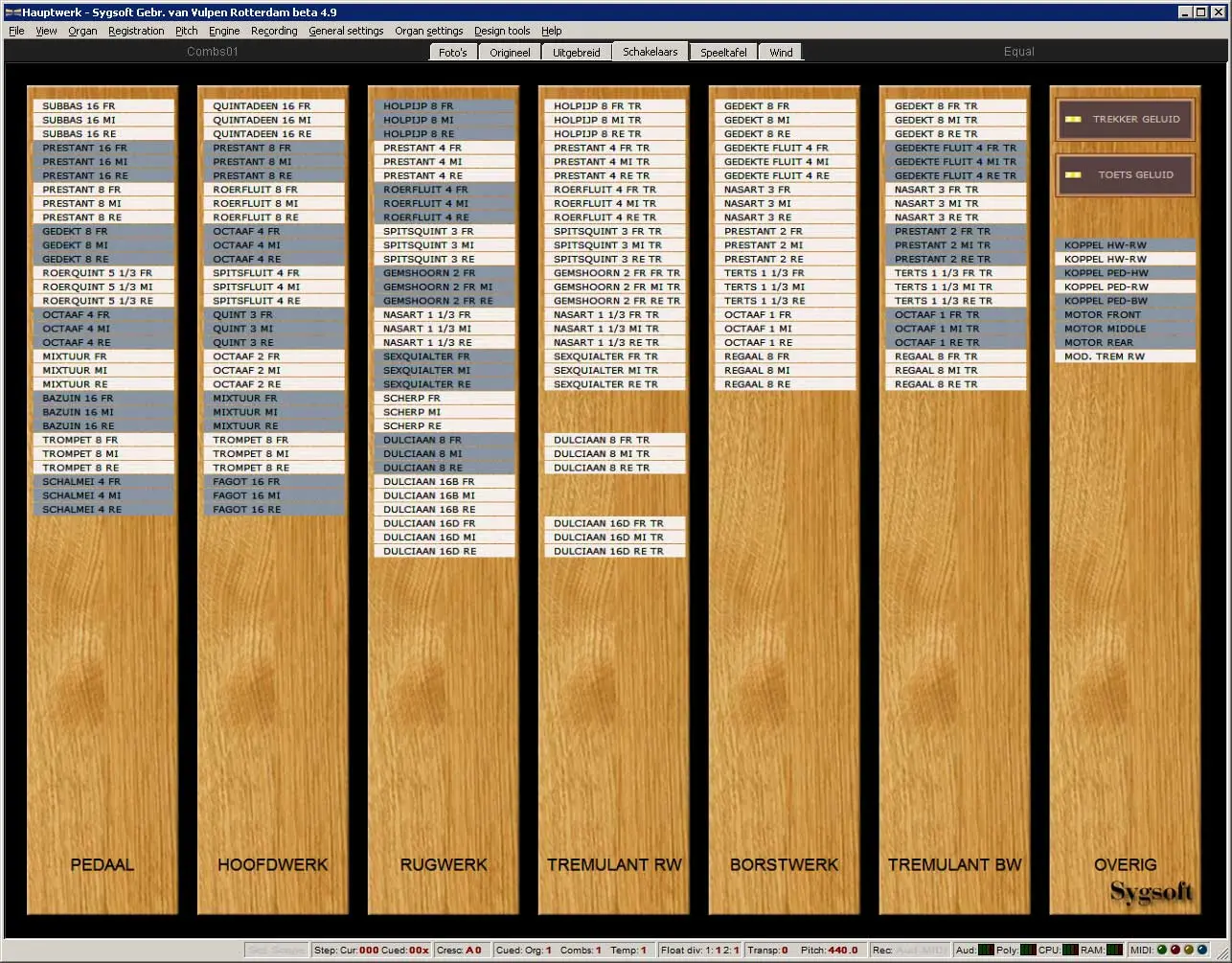Open the Organ settings menu

(x=428, y=31)
